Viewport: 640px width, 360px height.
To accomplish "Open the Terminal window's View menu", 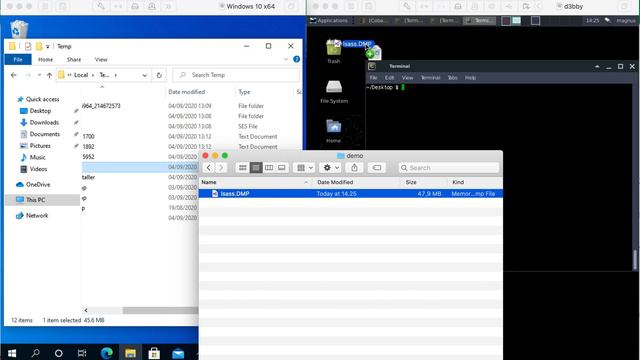I will 407,78.
